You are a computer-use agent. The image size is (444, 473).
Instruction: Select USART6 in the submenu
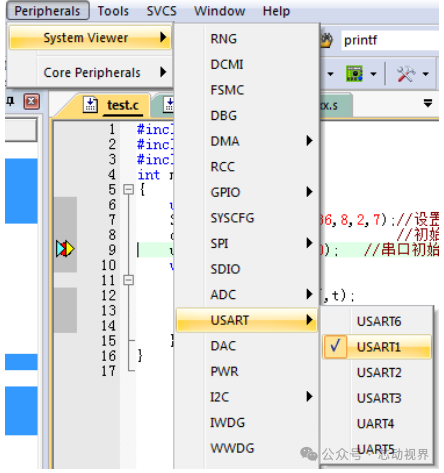pyautogui.click(x=377, y=322)
